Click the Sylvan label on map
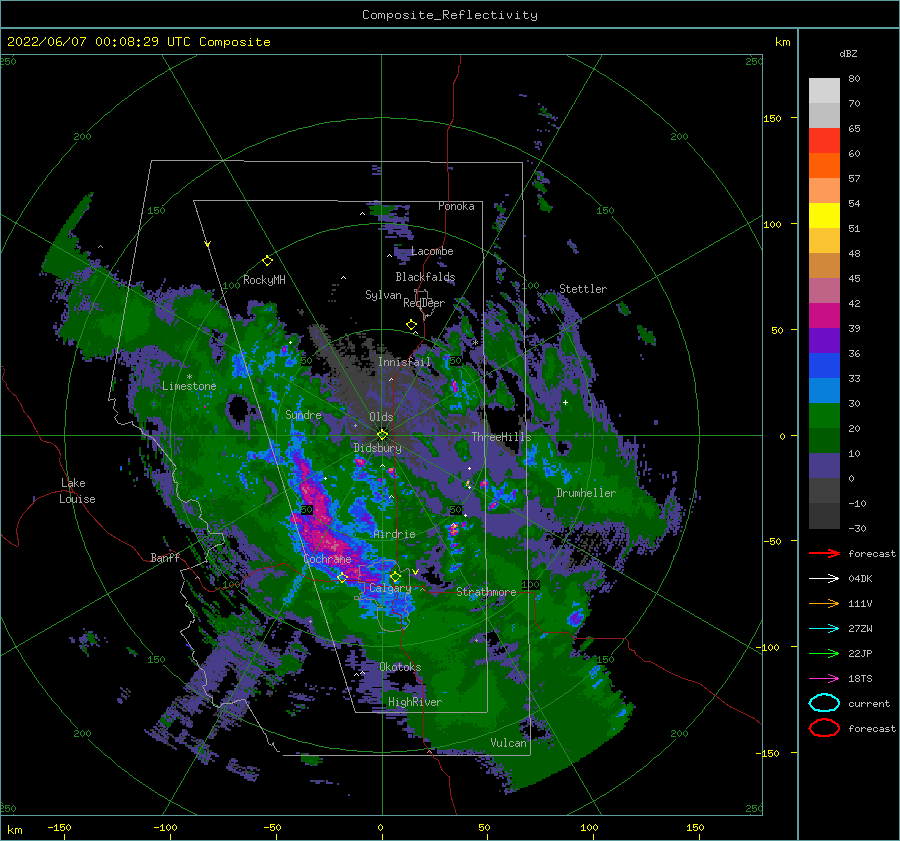This screenshot has width=900, height=841. tap(383, 295)
